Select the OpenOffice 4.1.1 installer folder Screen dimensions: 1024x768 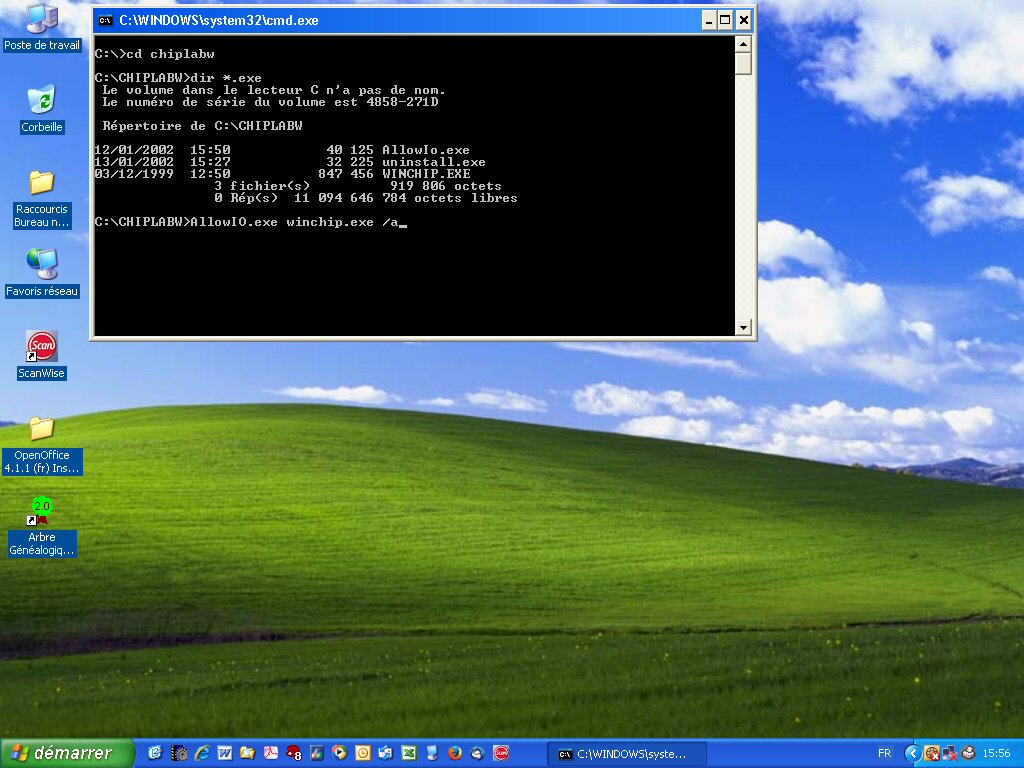41,428
